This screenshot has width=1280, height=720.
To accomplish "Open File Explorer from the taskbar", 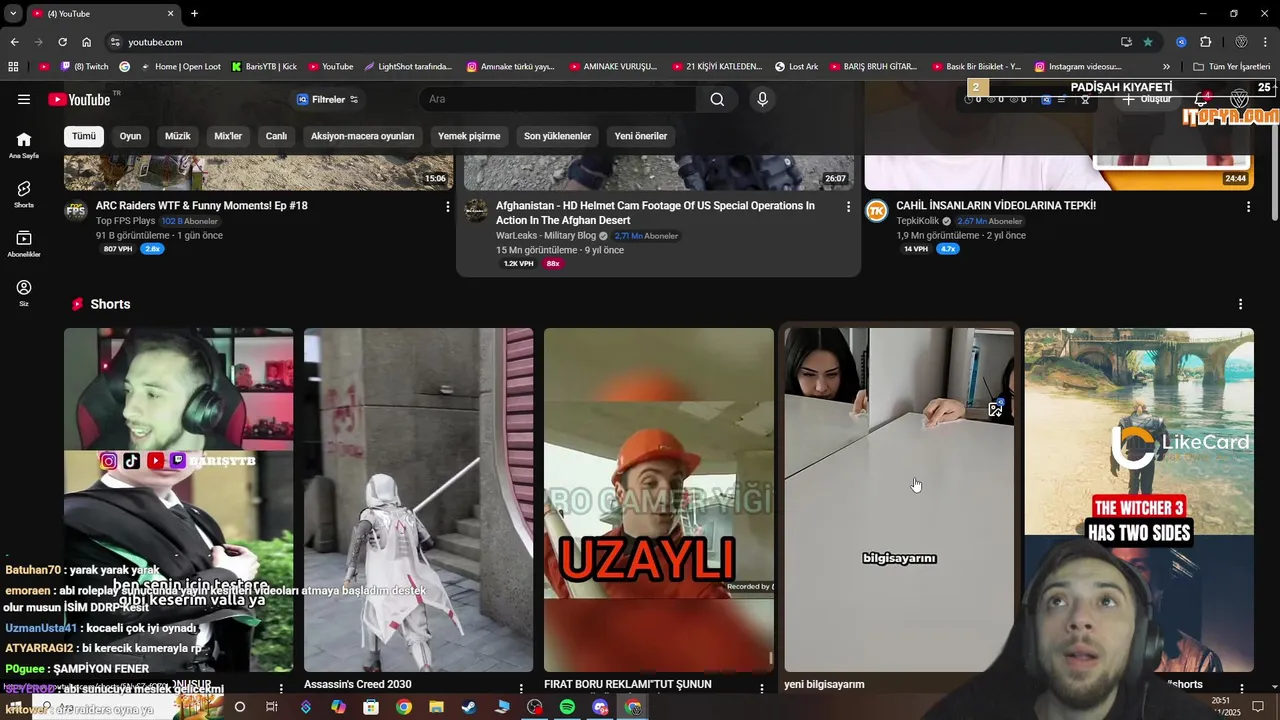I will point(436,707).
